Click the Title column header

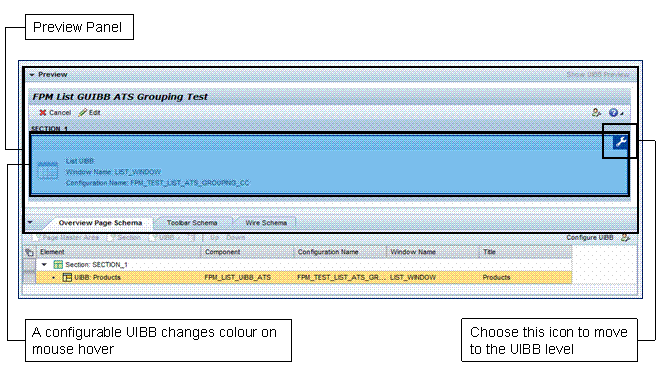point(526,252)
